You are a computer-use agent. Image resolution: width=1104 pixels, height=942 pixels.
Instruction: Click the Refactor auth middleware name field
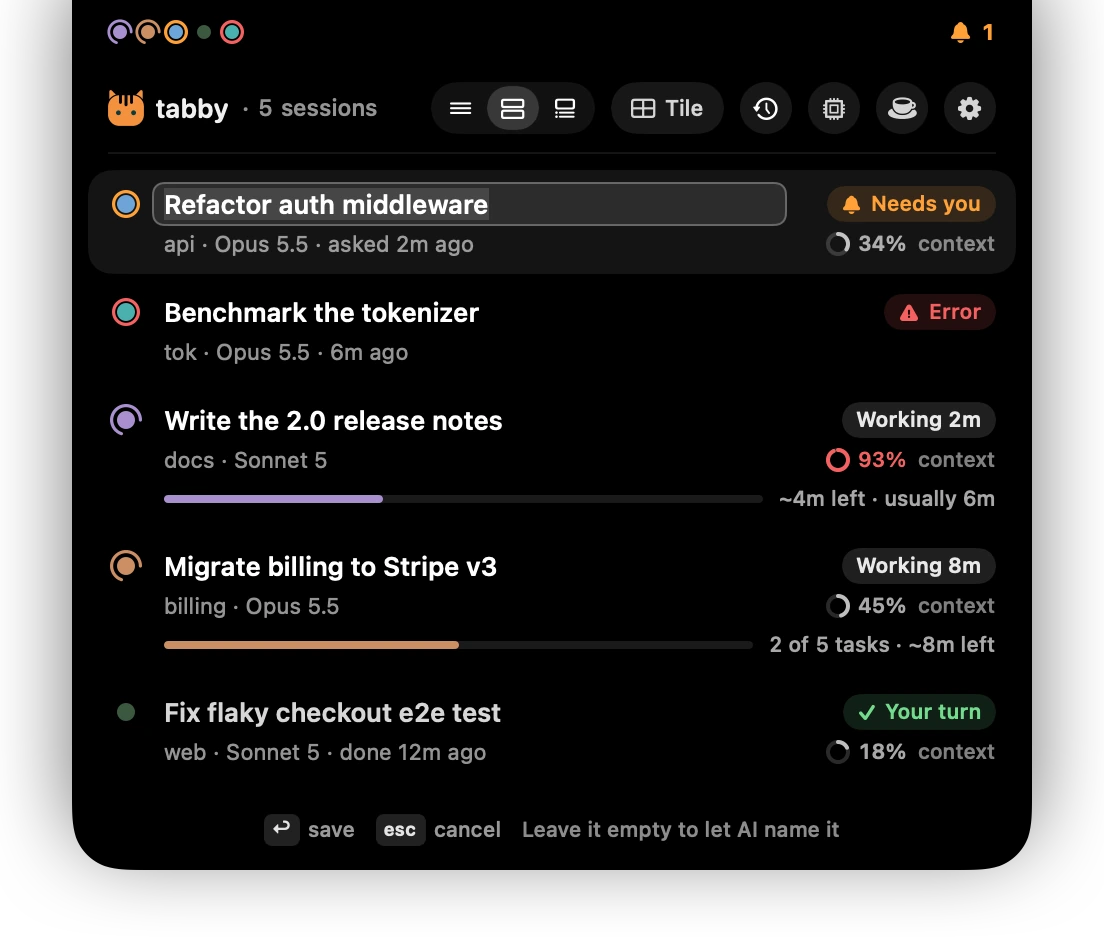469,204
